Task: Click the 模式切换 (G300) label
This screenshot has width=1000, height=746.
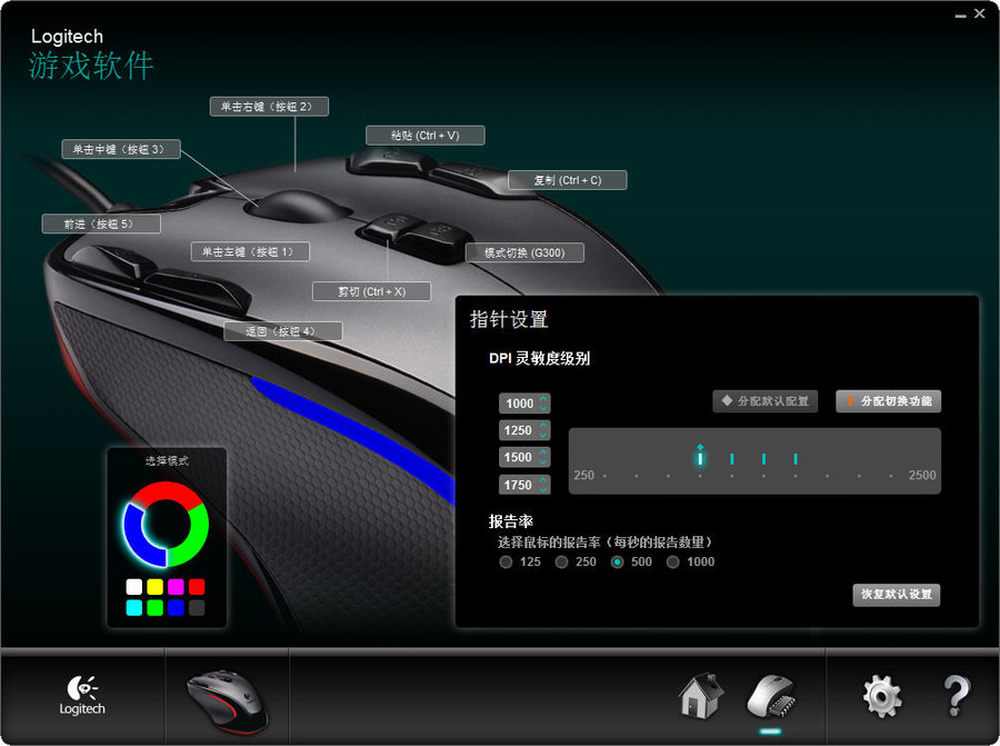Action: (x=524, y=252)
